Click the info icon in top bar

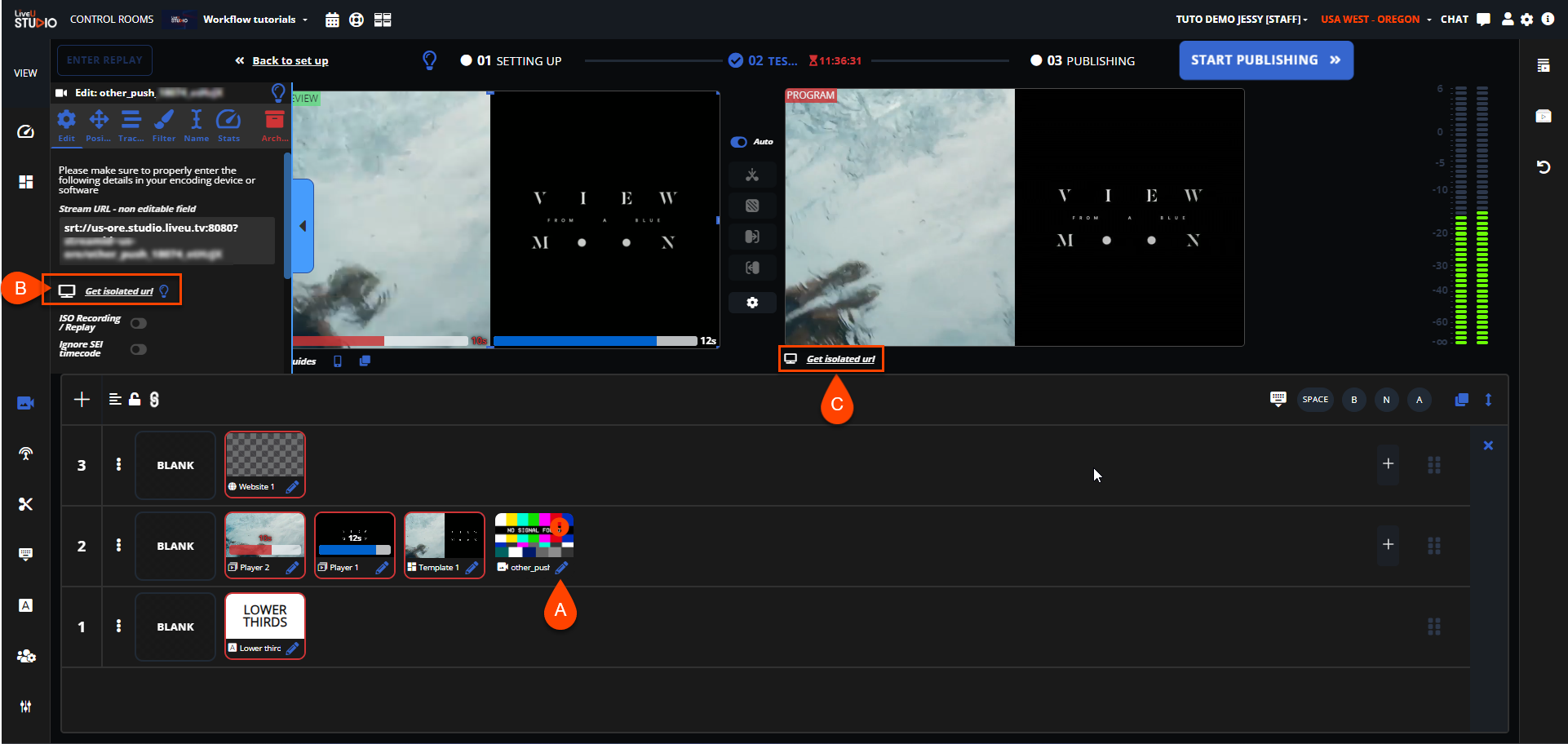tap(1548, 19)
